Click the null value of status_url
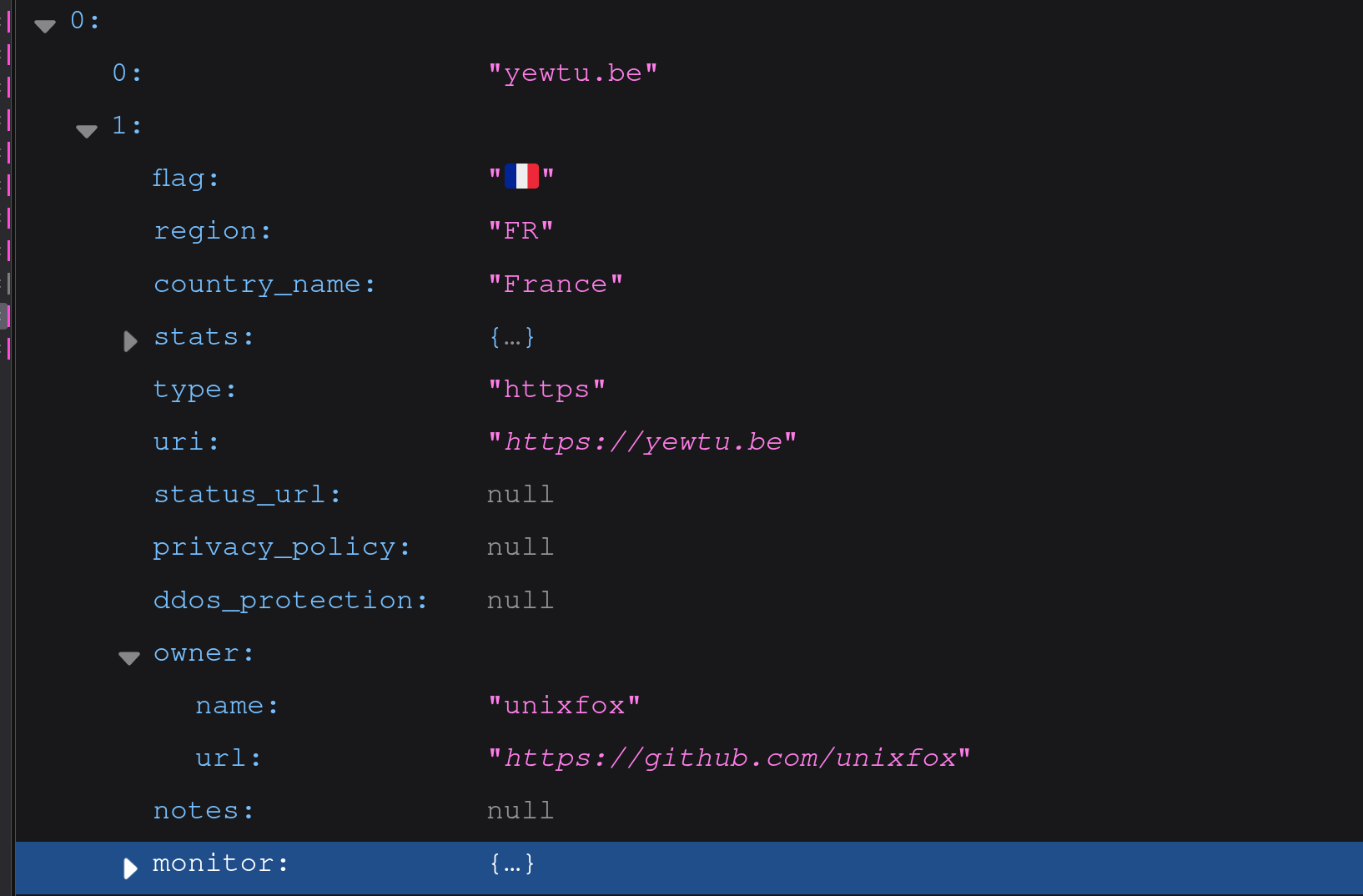 (x=521, y=495)
